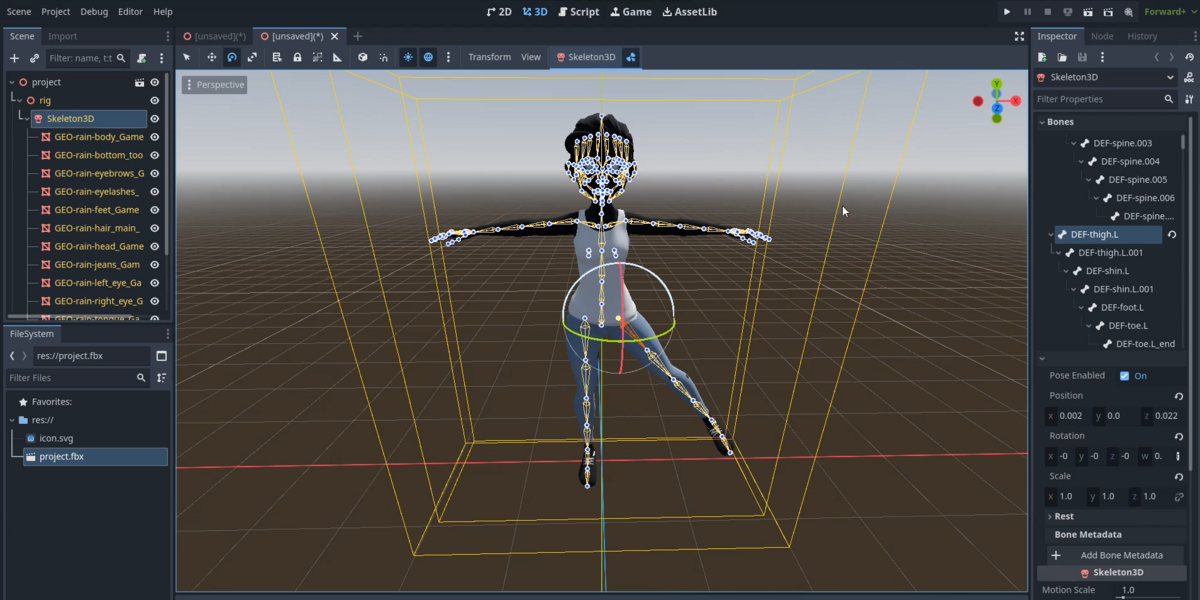Click the Position x value field
1200x600 pixels.
click(1069, 416)
